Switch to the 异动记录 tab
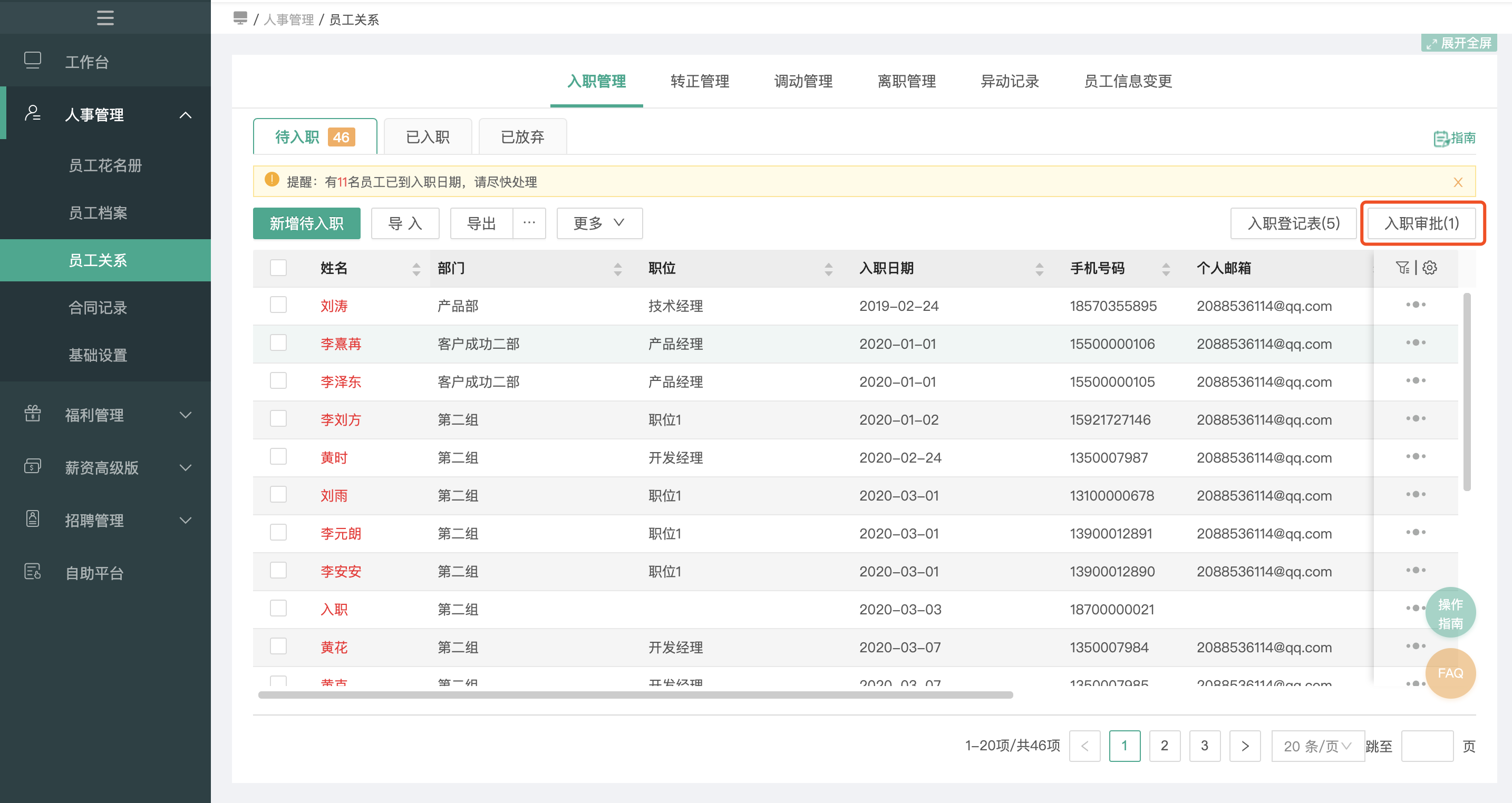This screenshot has width=1512, height=803. [x=1010, y=81]
